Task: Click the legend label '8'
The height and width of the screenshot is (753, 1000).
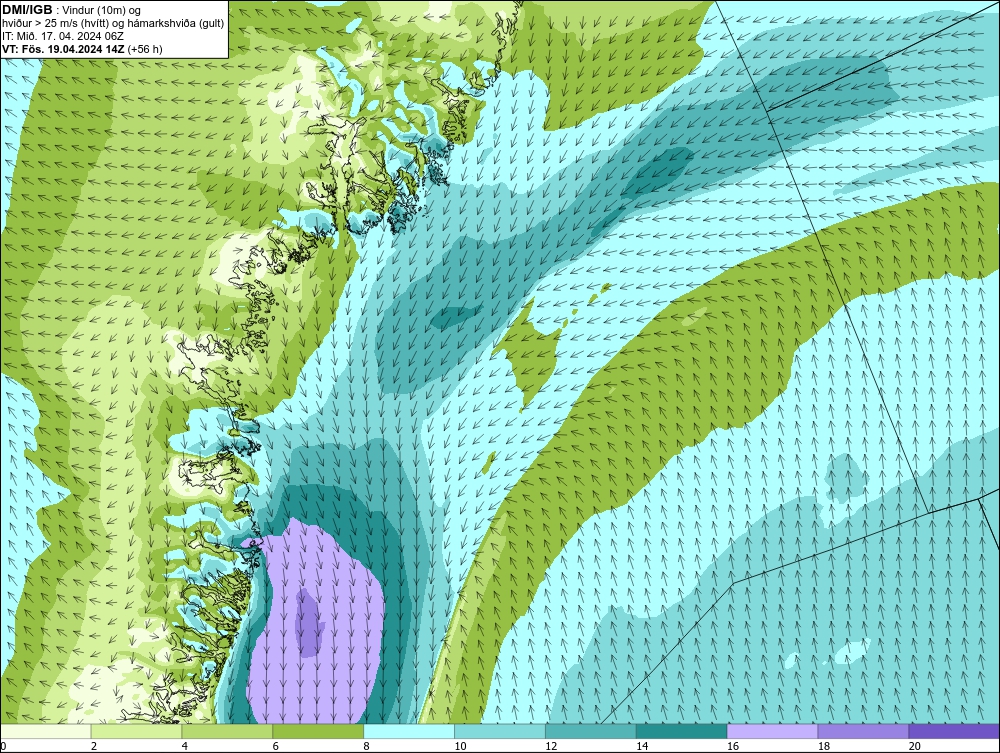Action: coord(367,746)
